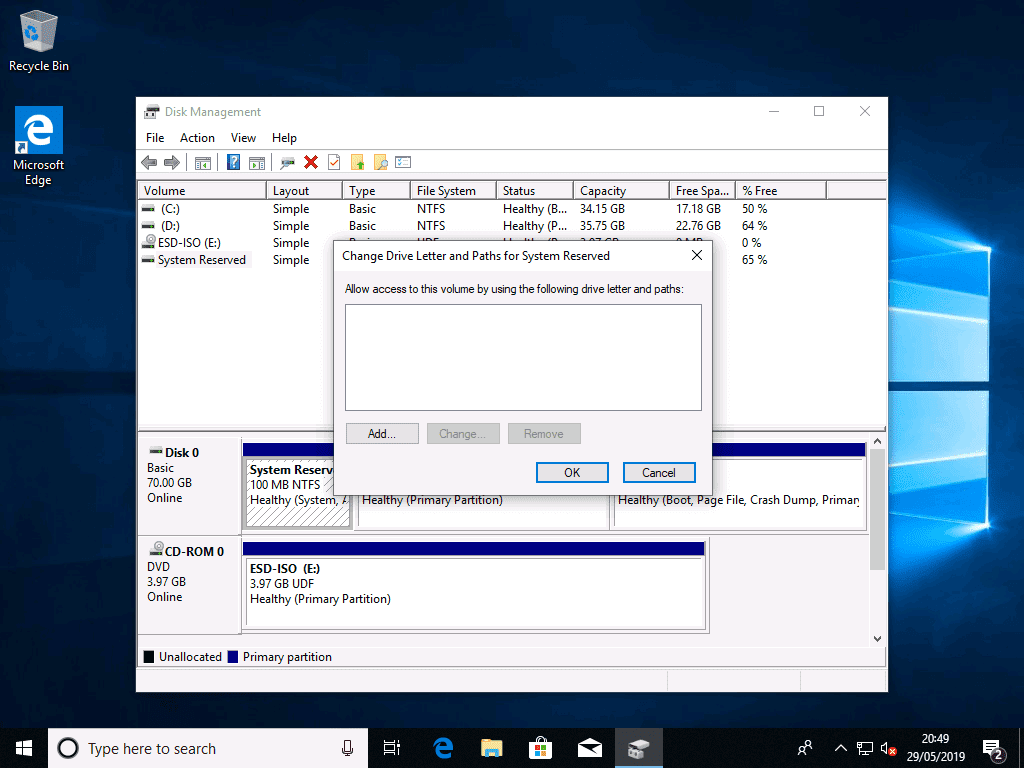The image size is (1024, 768).
Task: Click the red X Delete toolbar icon
Action: tap(311, 163)
